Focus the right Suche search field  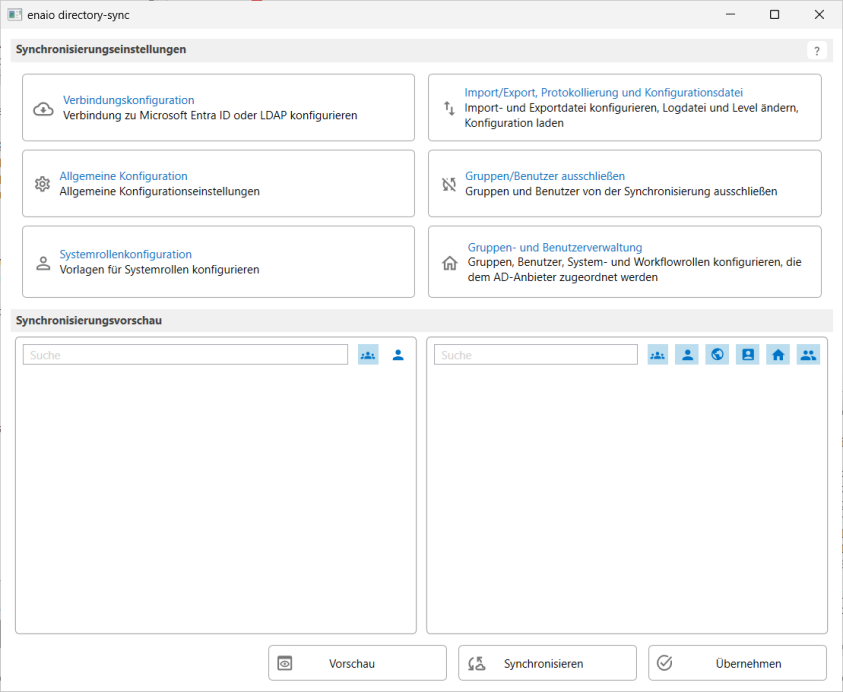[538, 355]
